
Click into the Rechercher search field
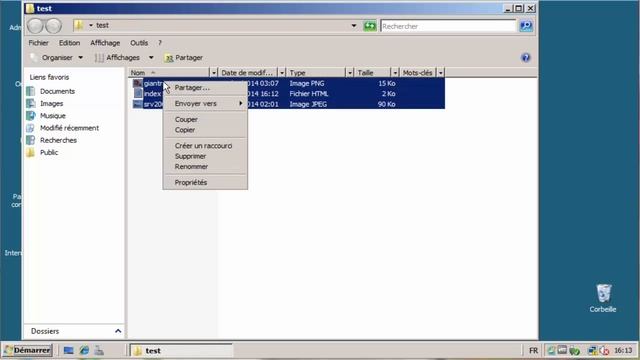pyautogui.click(x=448, y=26)
